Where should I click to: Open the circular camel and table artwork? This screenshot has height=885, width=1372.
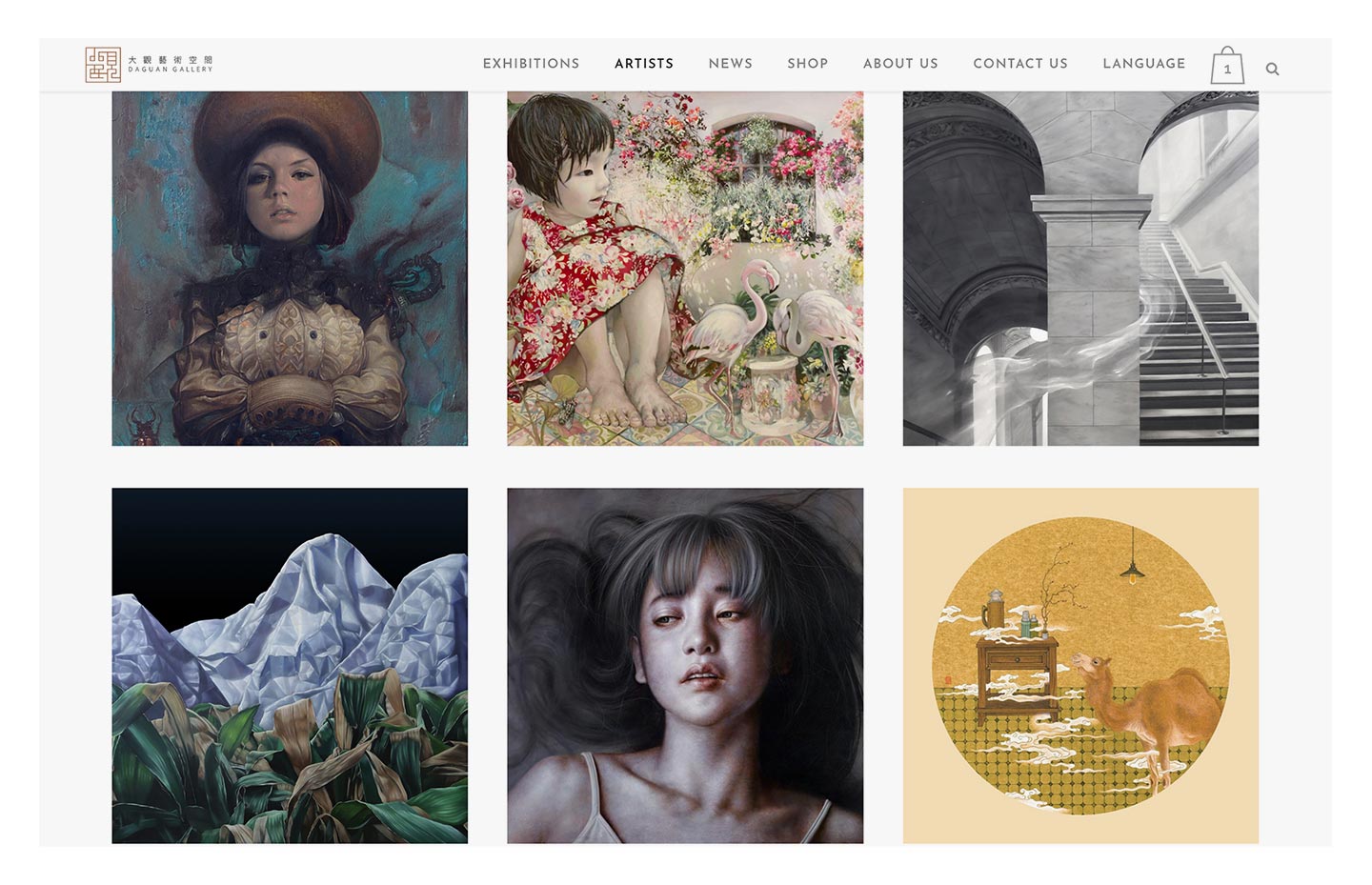click(x=1080, y=665)
